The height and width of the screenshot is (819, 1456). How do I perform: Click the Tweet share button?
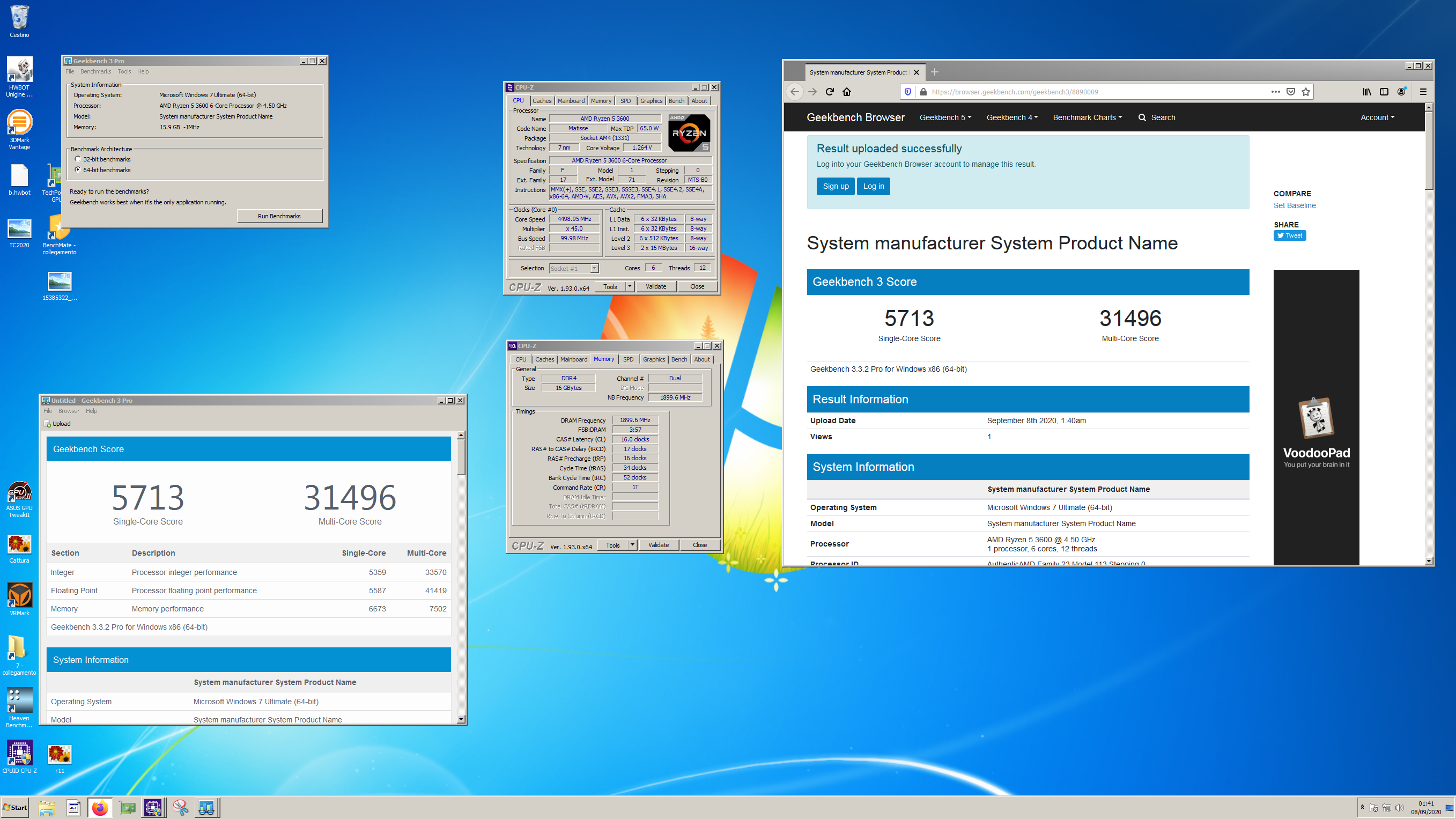1290,235
